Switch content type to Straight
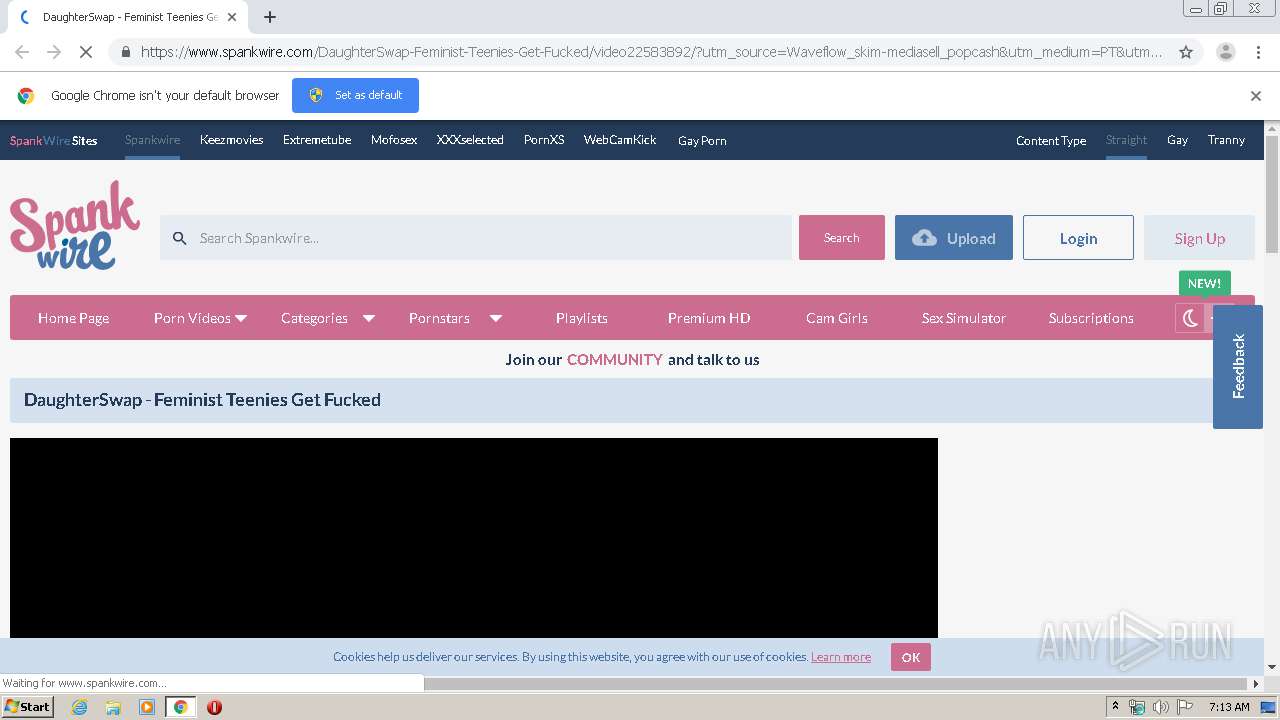The image size is (1280, 720). coord(1126,140)
